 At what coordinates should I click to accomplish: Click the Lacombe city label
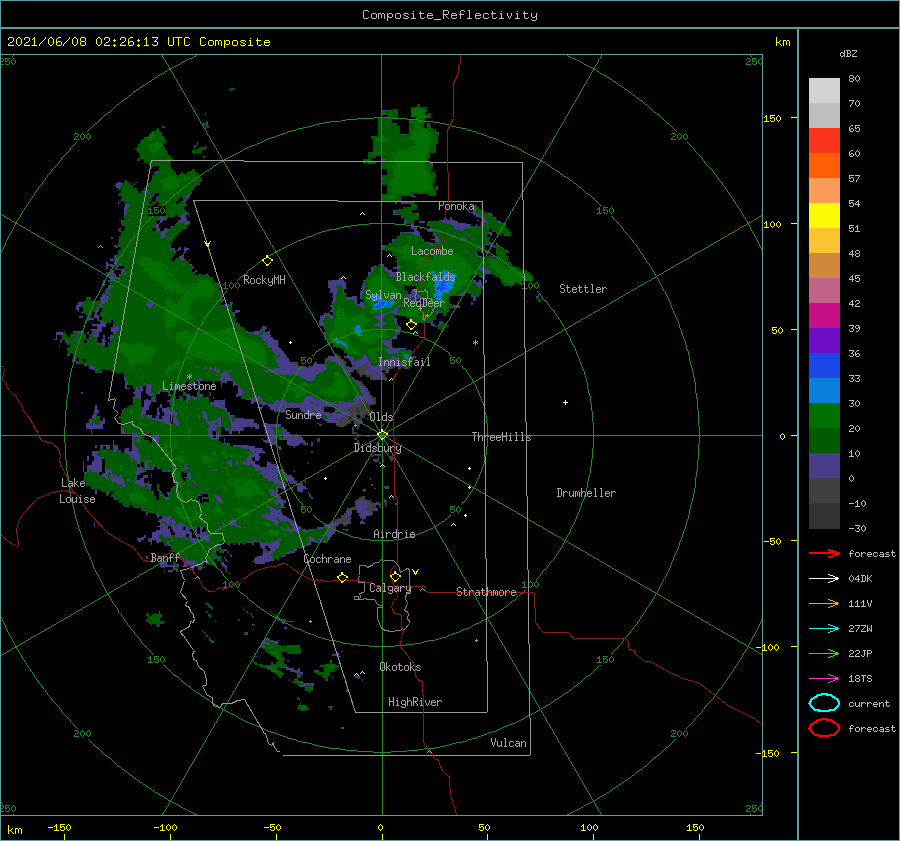[432, 251]
